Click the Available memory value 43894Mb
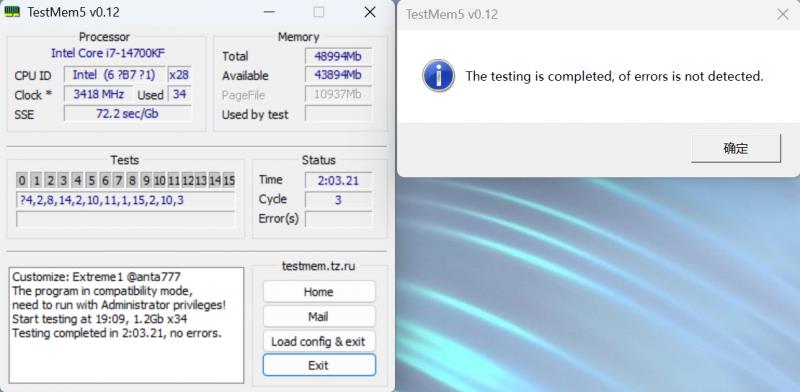 339,75
